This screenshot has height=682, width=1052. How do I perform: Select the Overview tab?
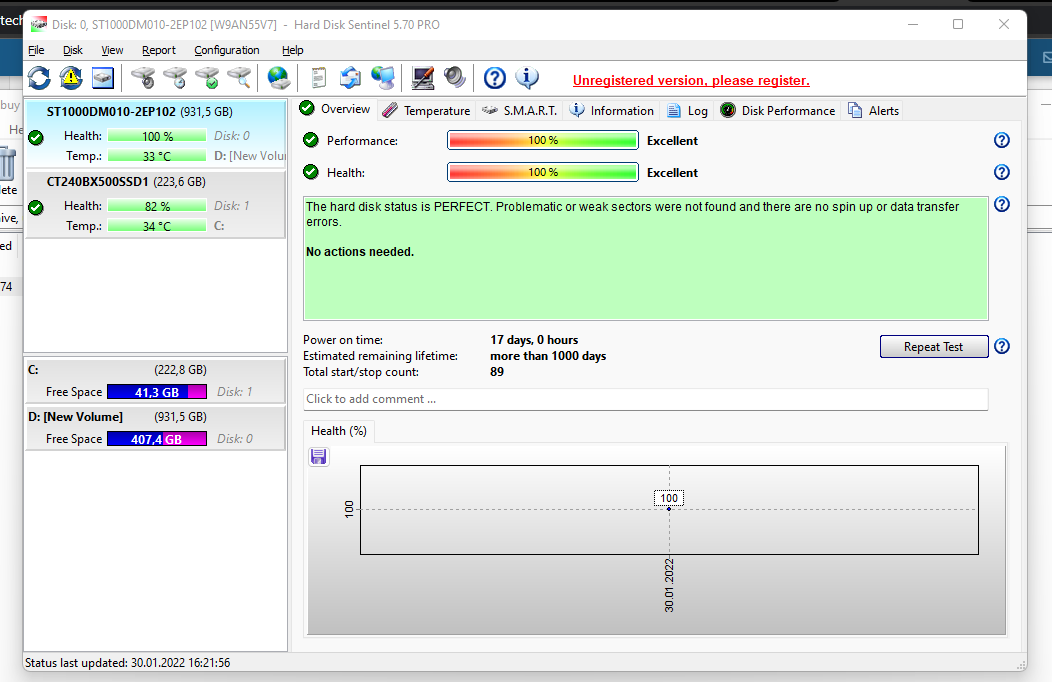pyautogui.click(x=335, y=109)
